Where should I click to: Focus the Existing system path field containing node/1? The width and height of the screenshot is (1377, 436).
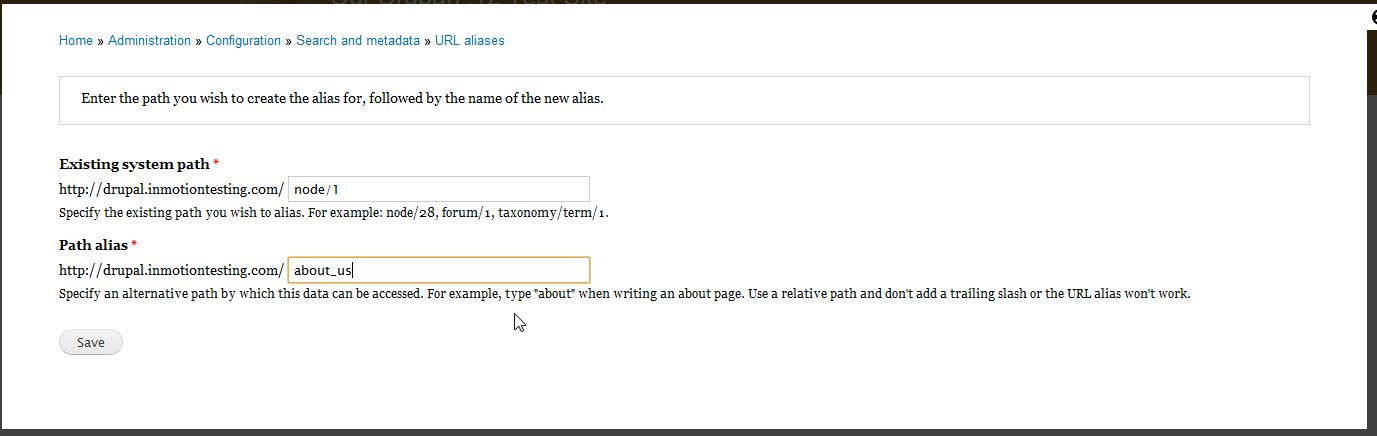[x=438, y=189]
